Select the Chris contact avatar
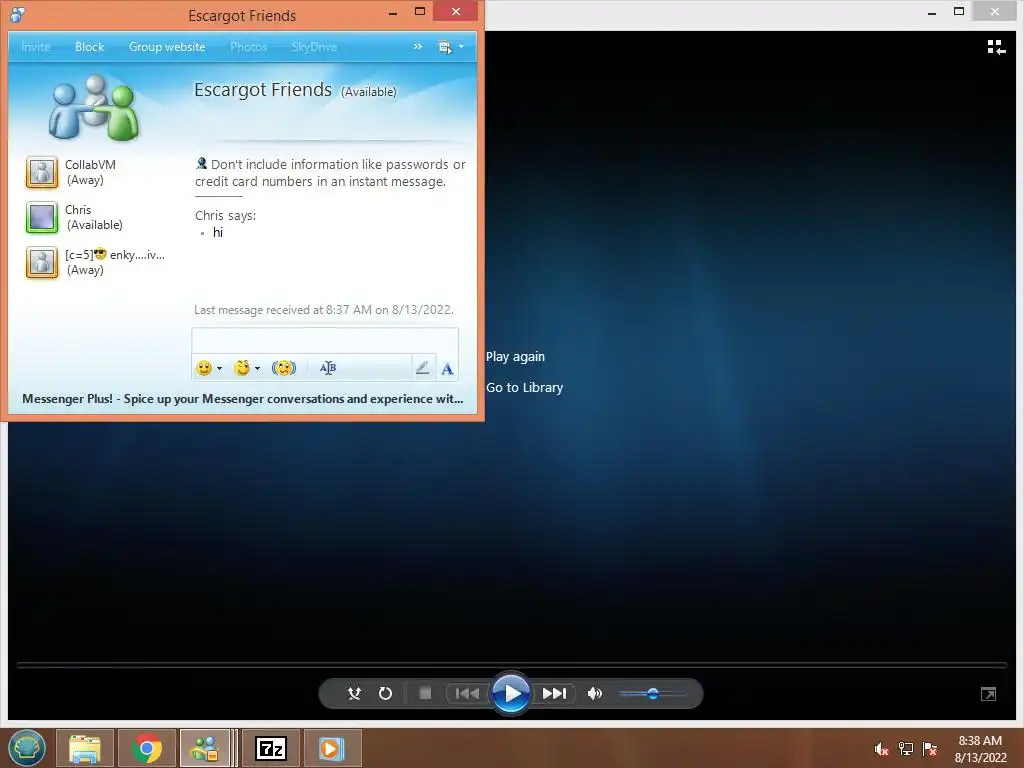The image size is (1024, 768). point(42,217)
